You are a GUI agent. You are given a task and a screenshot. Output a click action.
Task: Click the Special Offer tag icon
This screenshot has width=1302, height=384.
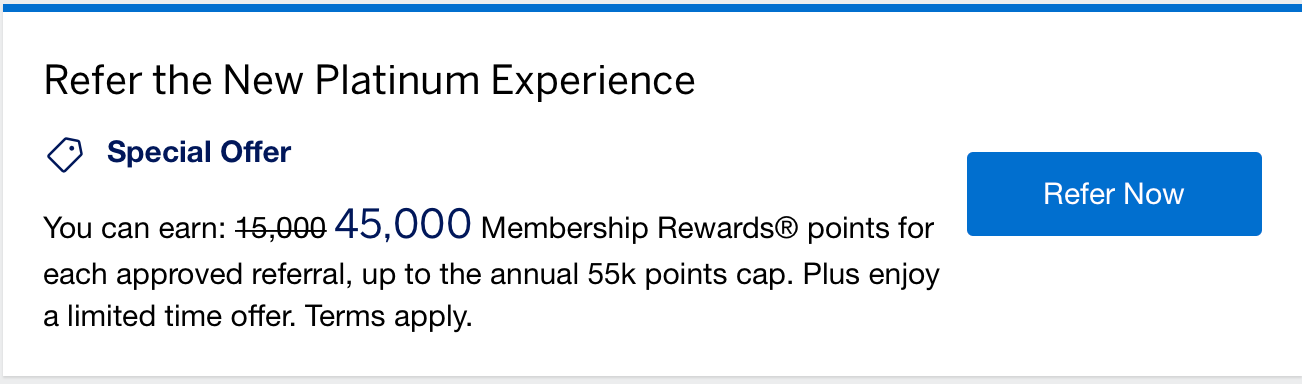(x=65, y=154)
